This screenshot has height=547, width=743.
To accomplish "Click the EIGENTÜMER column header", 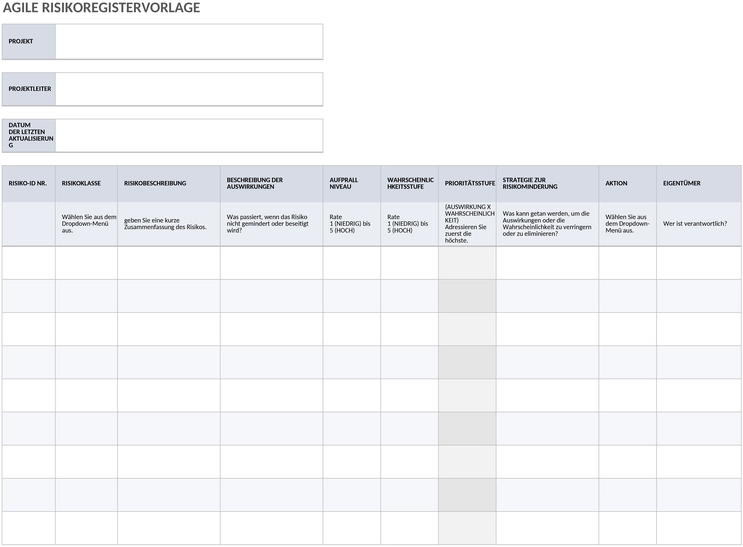I will [699, 183].
